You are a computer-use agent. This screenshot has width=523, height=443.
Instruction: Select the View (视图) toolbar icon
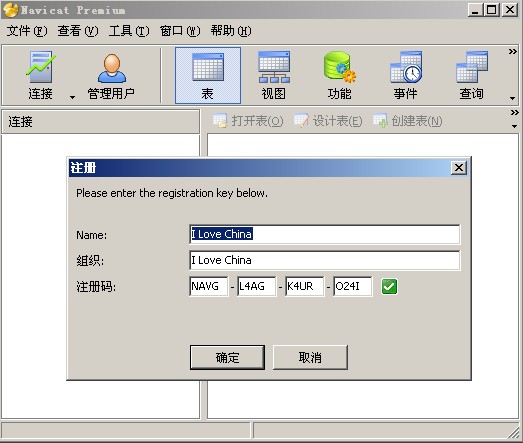pos(274,76)
